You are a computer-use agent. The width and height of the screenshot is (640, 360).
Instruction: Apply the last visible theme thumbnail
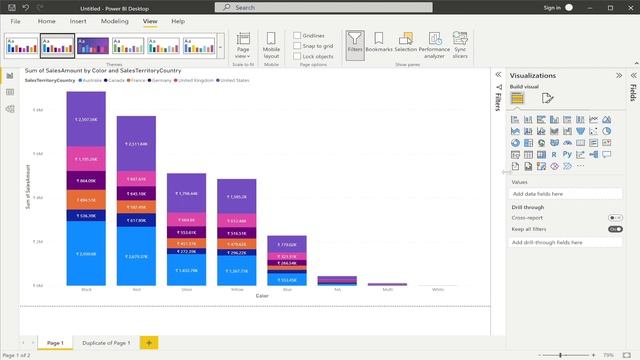(199, 46)
